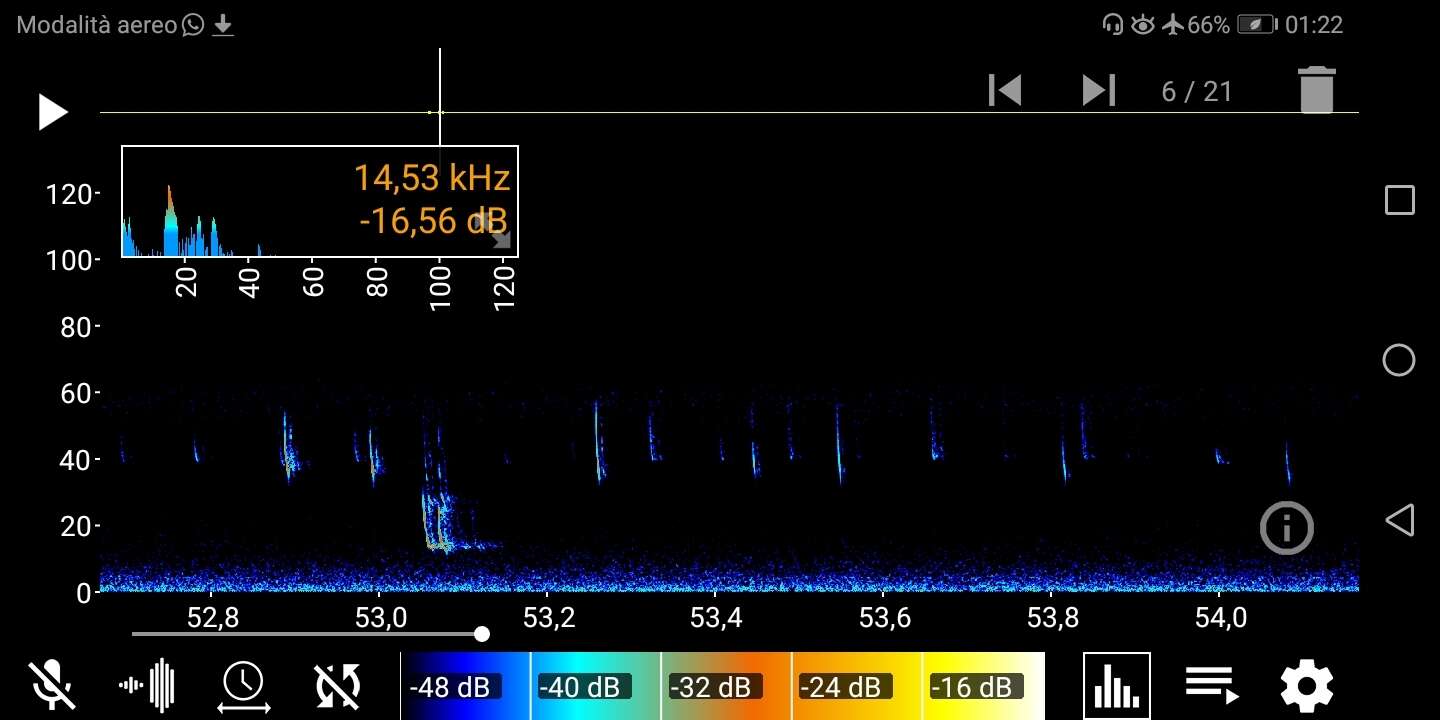Toggle the muted microphone icon
This screenshot has height=720, width=1440.
tap(52, 686)
